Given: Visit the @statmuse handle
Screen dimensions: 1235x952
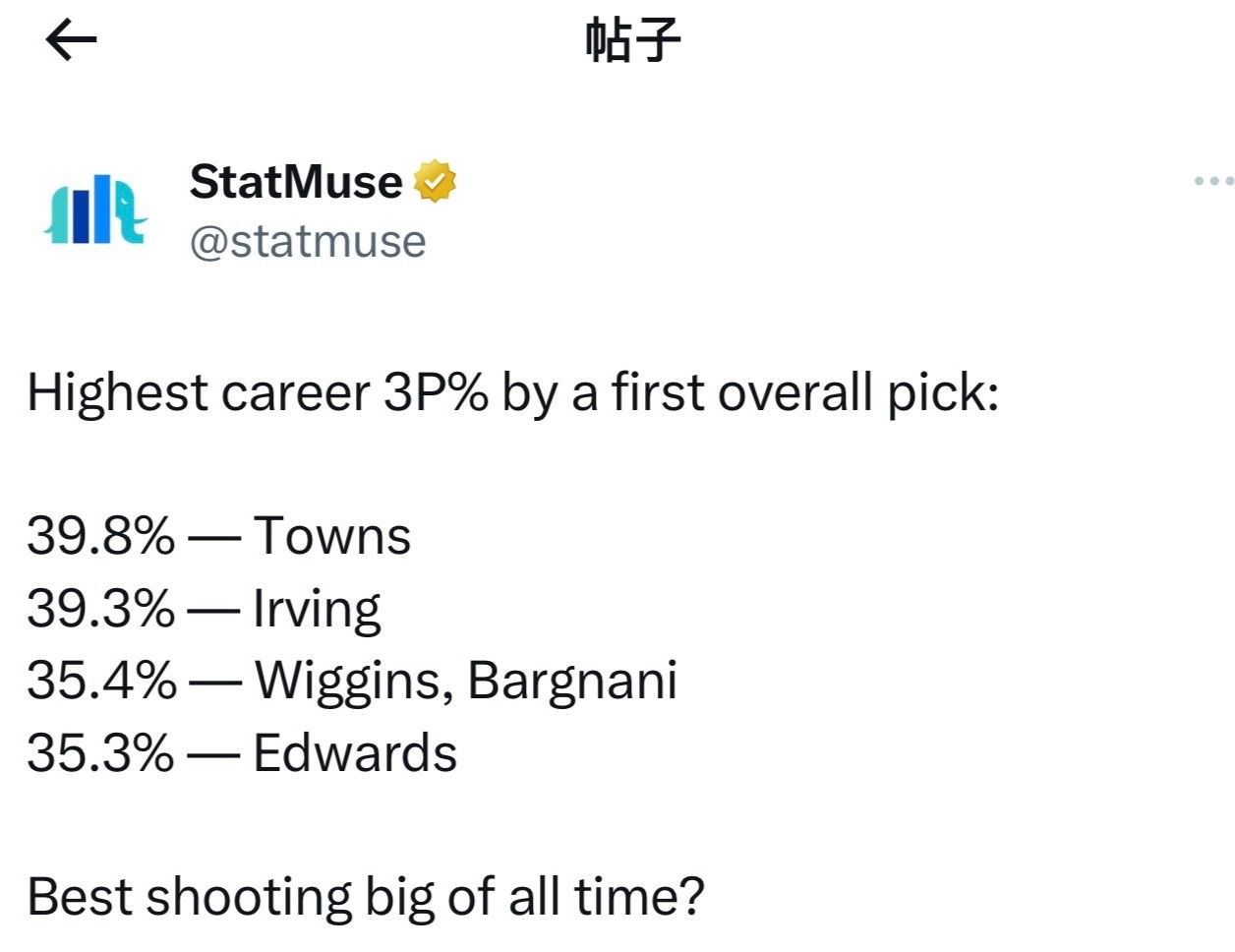Looking at the screenshot, I should tap(308, 241).
